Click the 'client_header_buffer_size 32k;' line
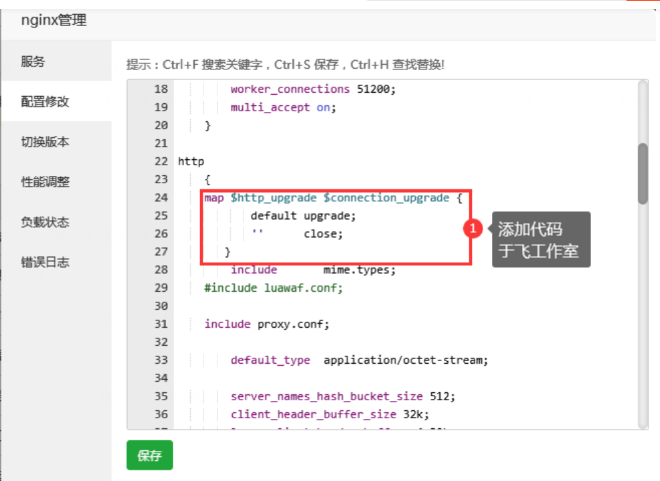This screenshot has width=660, height=481. click(329, 414)
